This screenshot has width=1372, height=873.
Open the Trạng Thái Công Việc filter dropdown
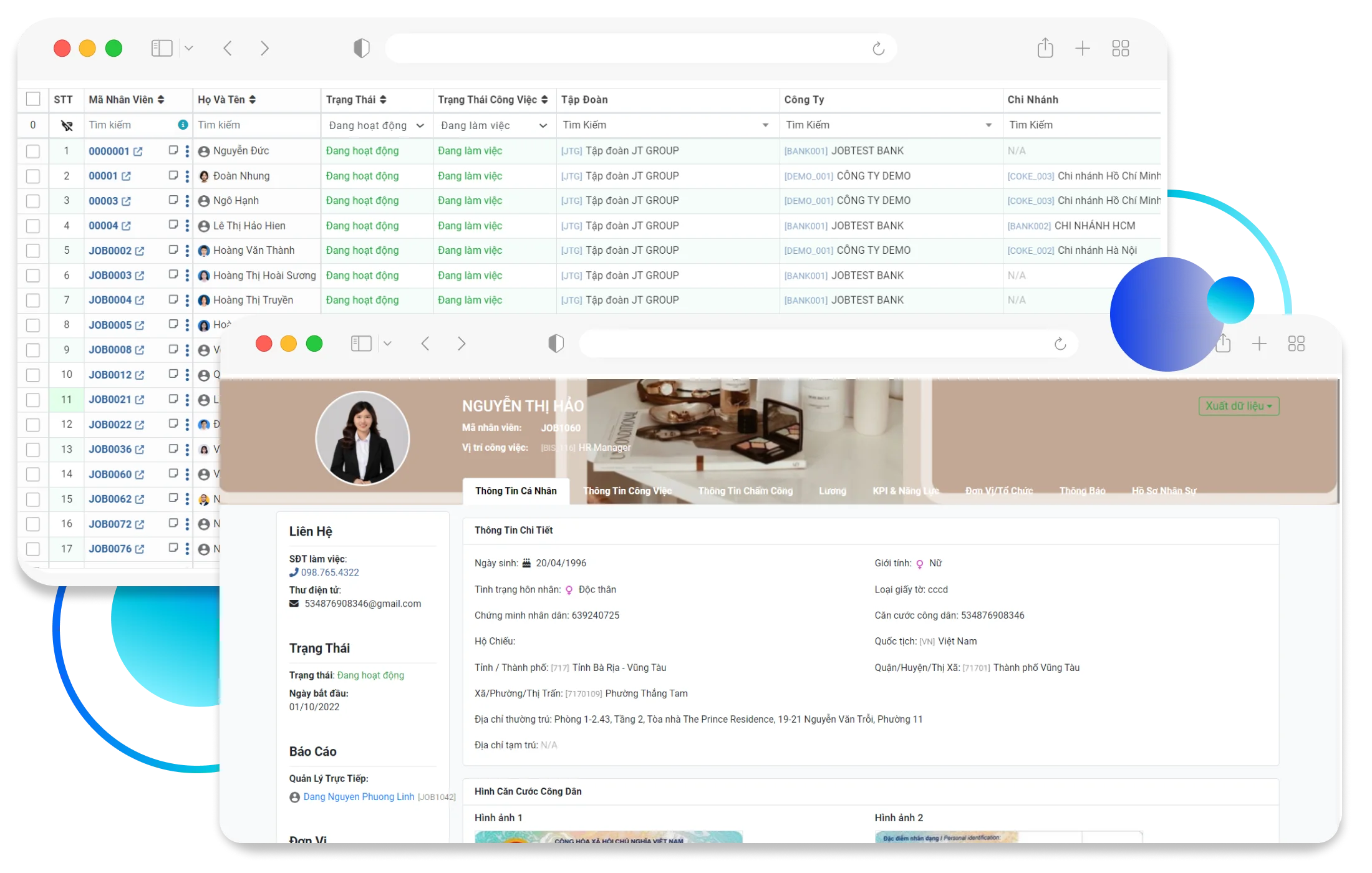(494, 125)
